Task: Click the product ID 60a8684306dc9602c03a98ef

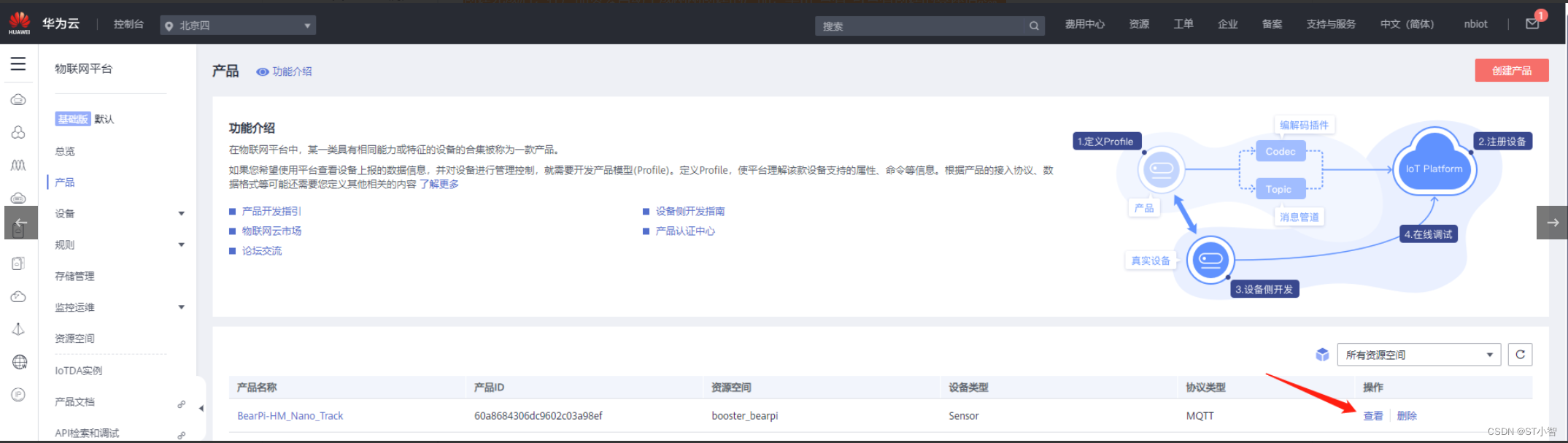Action: click(538, 416)
